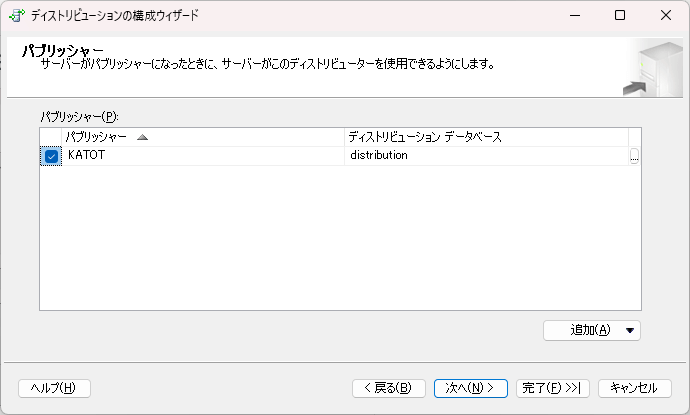Click the wizard icon in the title bar
Screen dimensions: 690x415
tap(17, 15)
